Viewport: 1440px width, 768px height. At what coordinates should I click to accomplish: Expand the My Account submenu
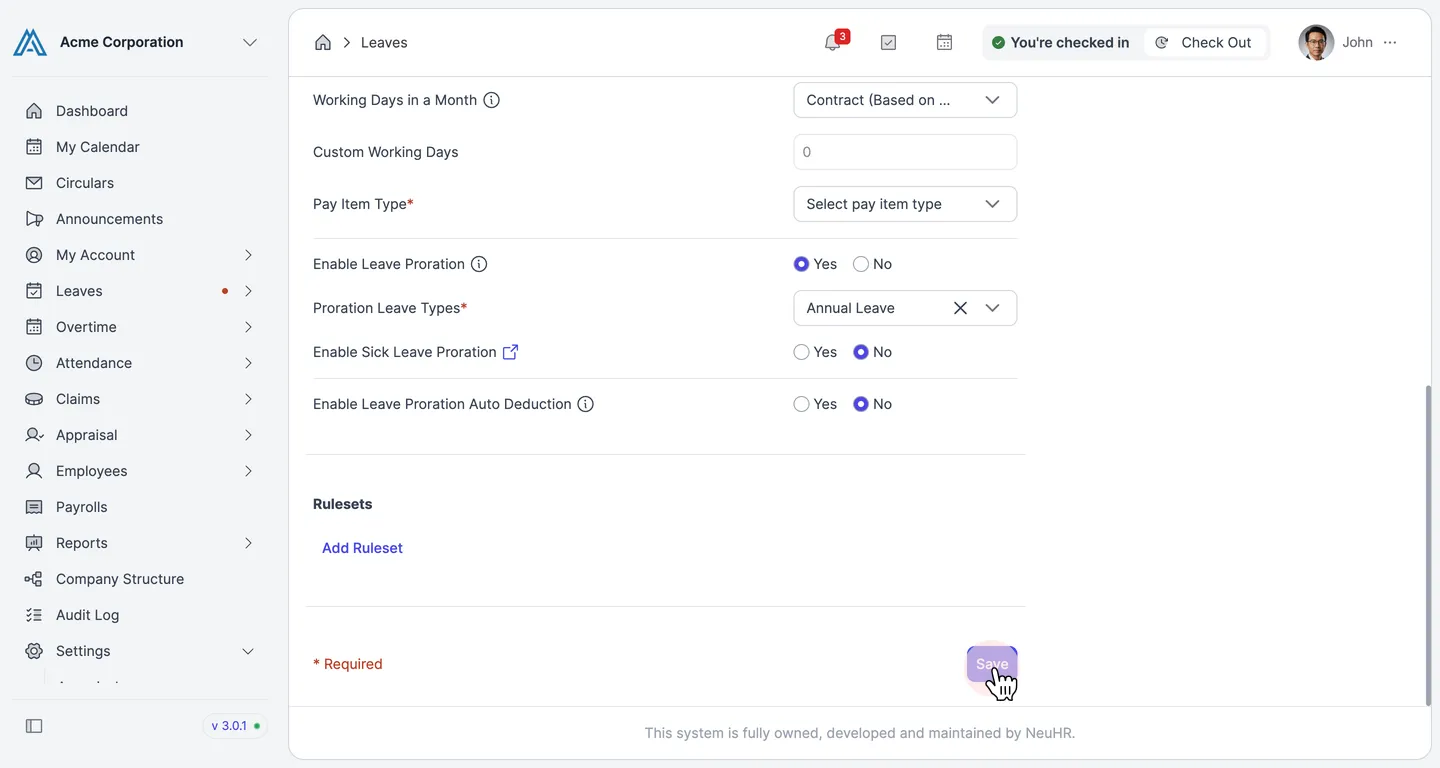point(248,255)
